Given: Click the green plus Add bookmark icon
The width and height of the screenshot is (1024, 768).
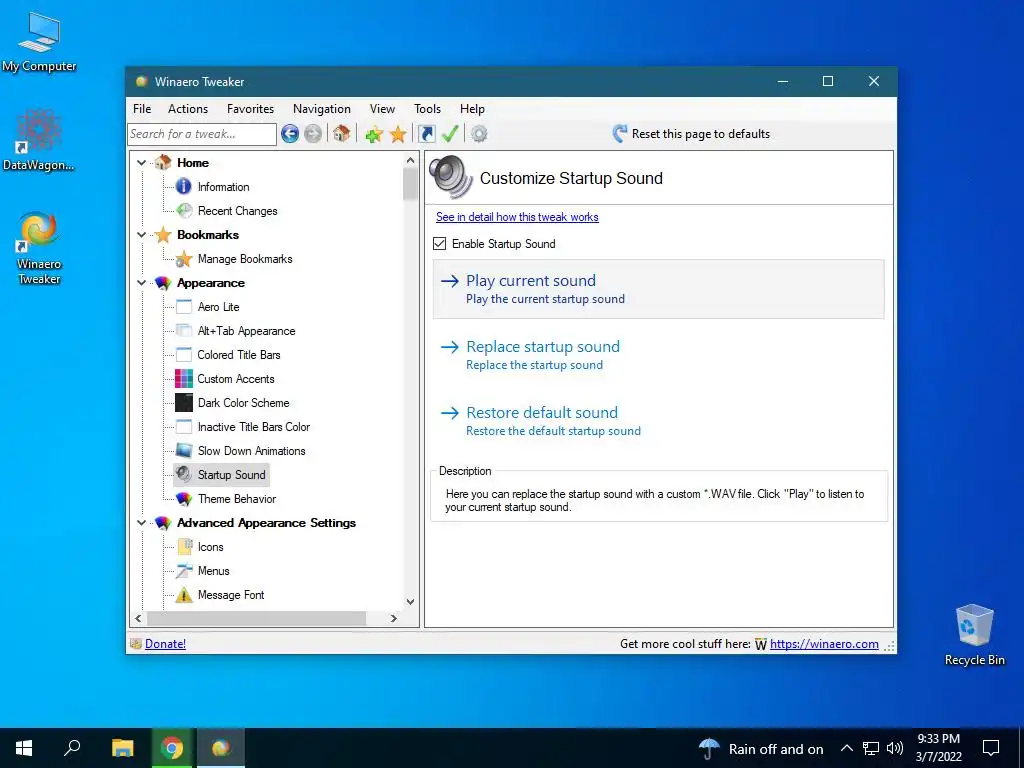Looking at the screenshot, I should 374,135.
